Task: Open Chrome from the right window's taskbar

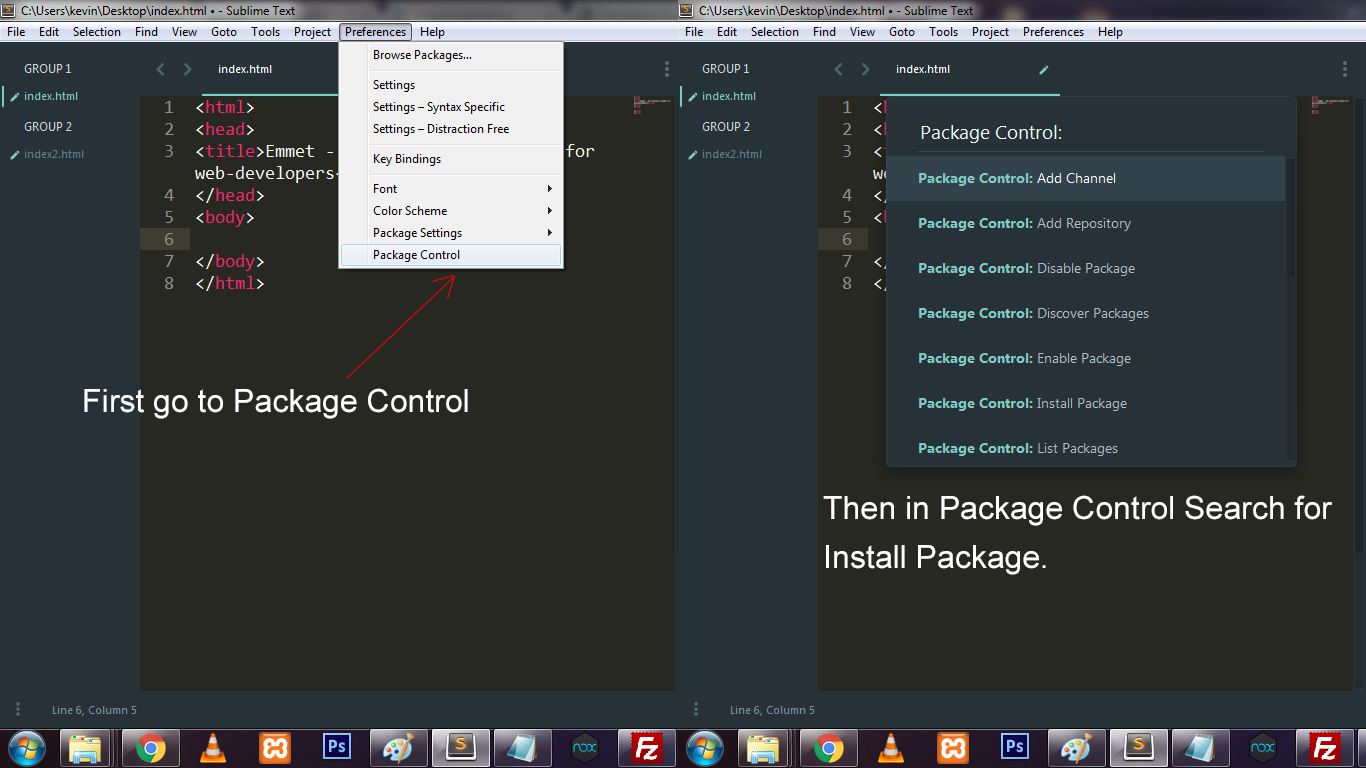Action: click(x=829, y=748)
